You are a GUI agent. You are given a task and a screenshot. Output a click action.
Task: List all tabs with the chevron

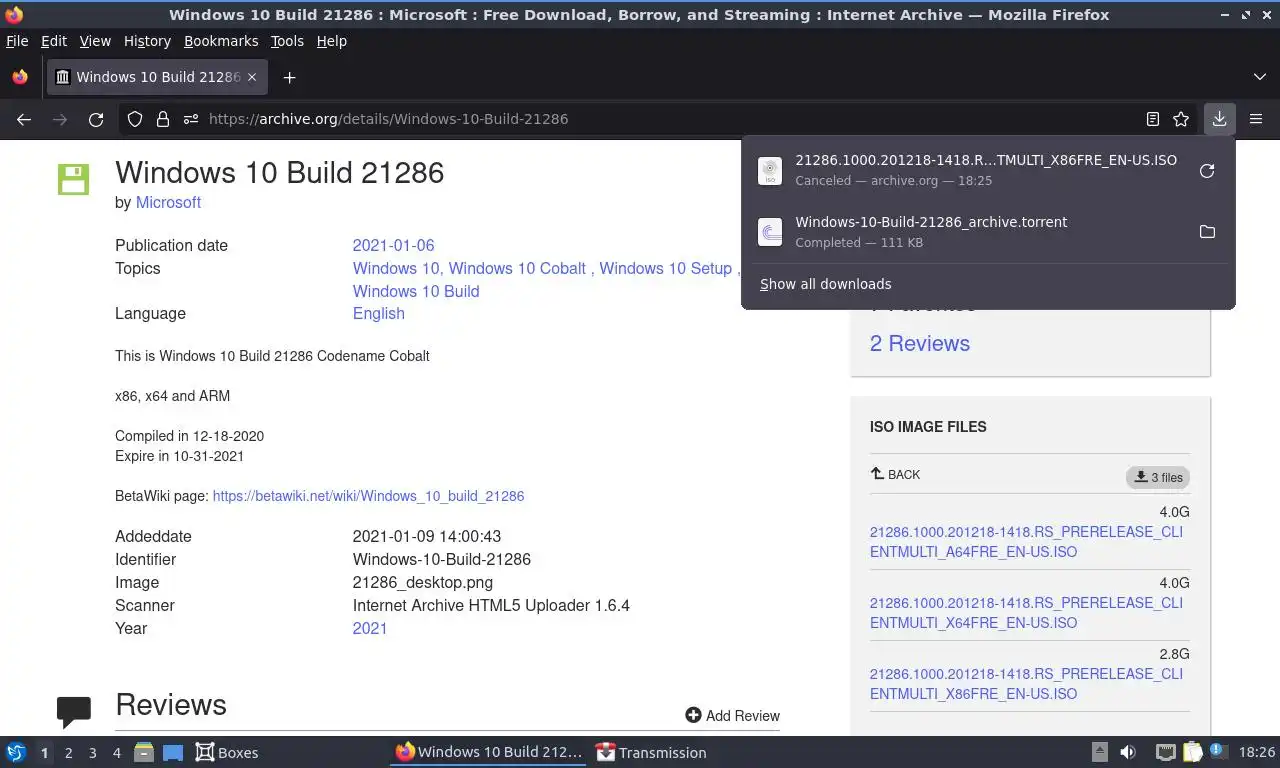coord(1260,77)
